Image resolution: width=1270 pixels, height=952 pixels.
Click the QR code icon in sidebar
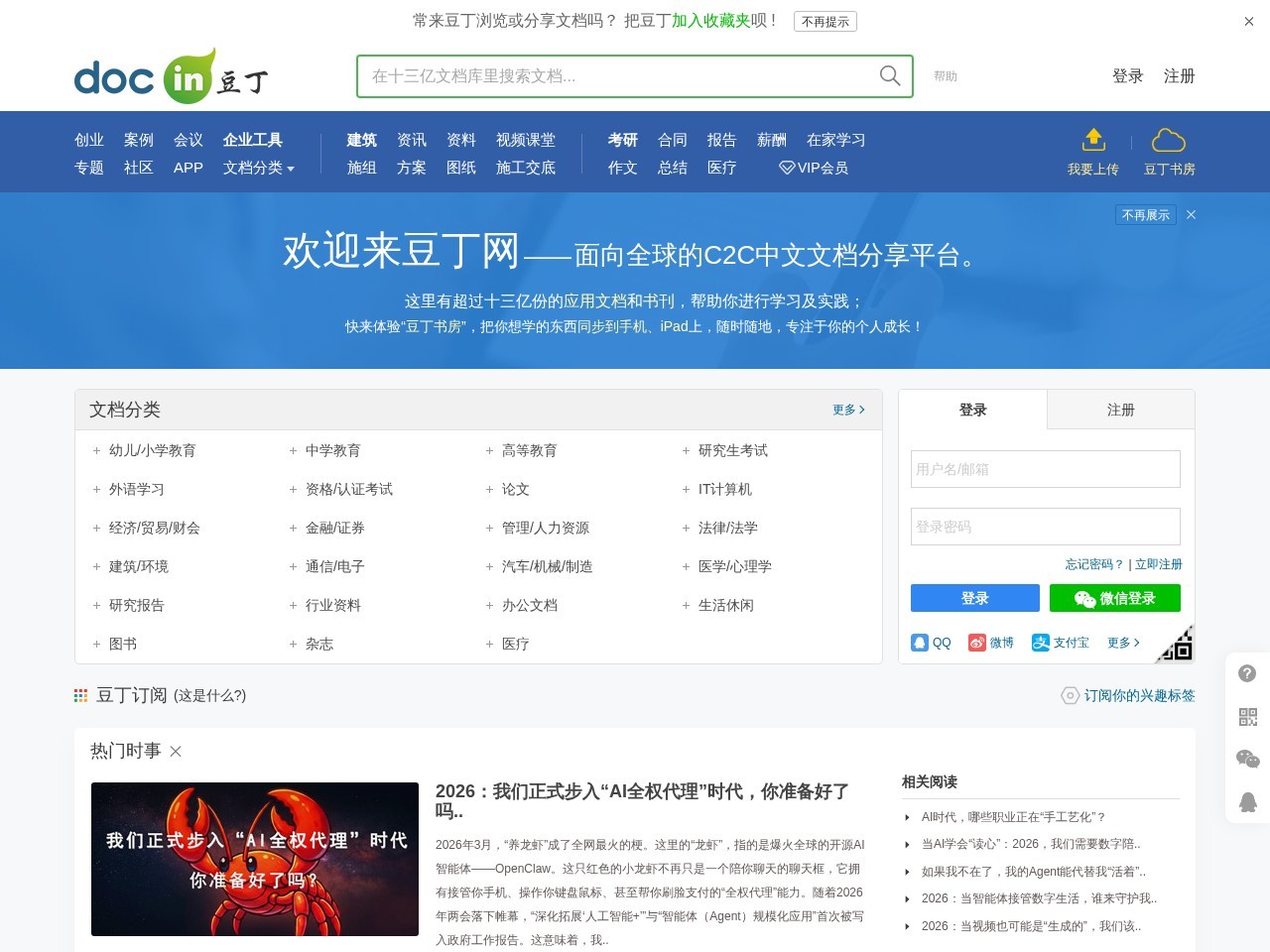pyautogui.click(x=1247, y=717)
